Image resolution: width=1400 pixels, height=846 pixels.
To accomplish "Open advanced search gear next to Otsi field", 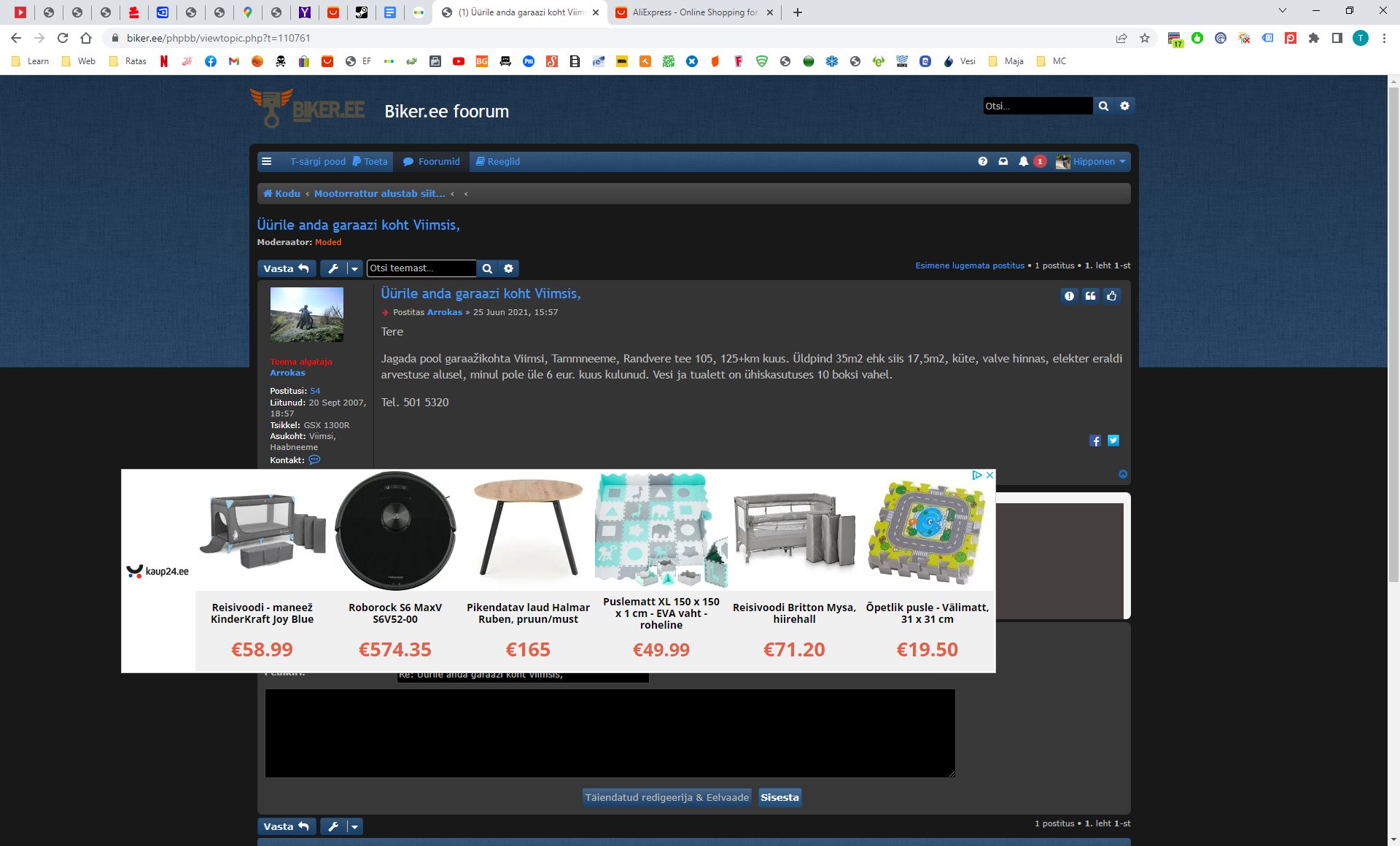I will 1124,106.
